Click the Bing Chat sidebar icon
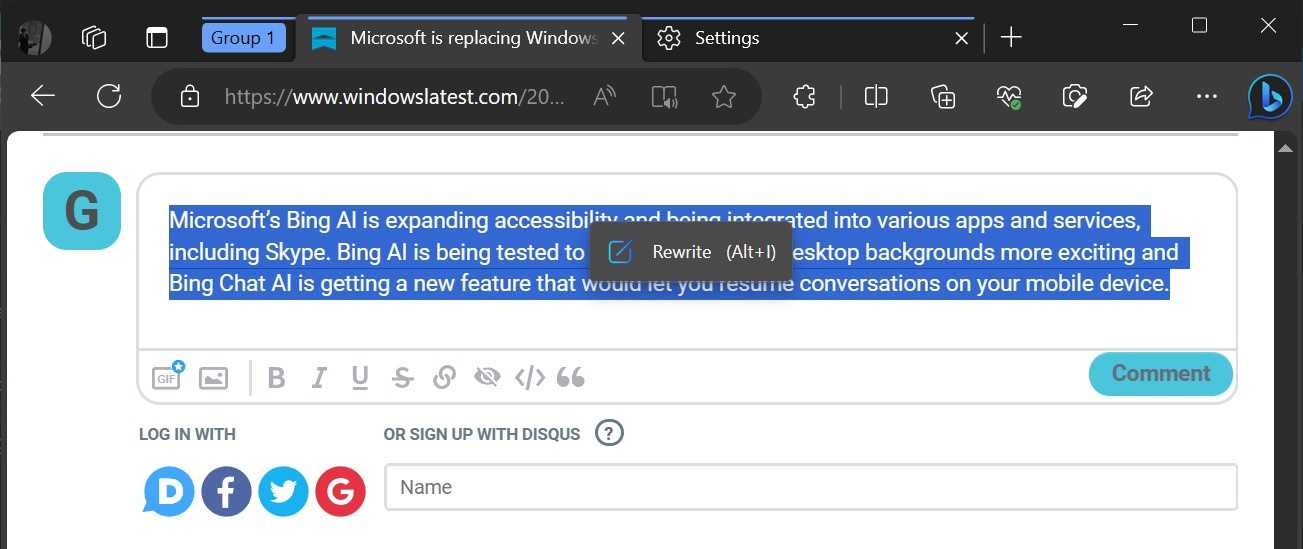The height and width of the screenshot is (549, 1303). click(1270, 97)
